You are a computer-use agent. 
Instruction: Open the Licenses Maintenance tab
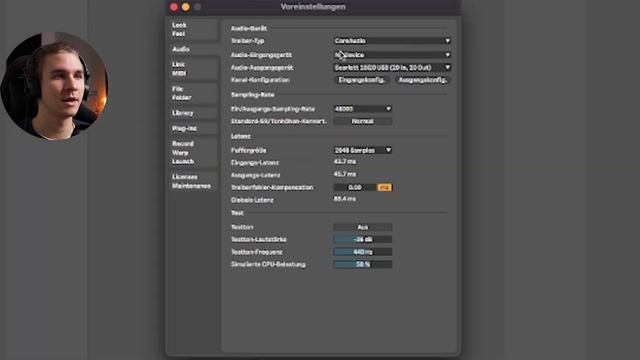click(x=193, y=181)
